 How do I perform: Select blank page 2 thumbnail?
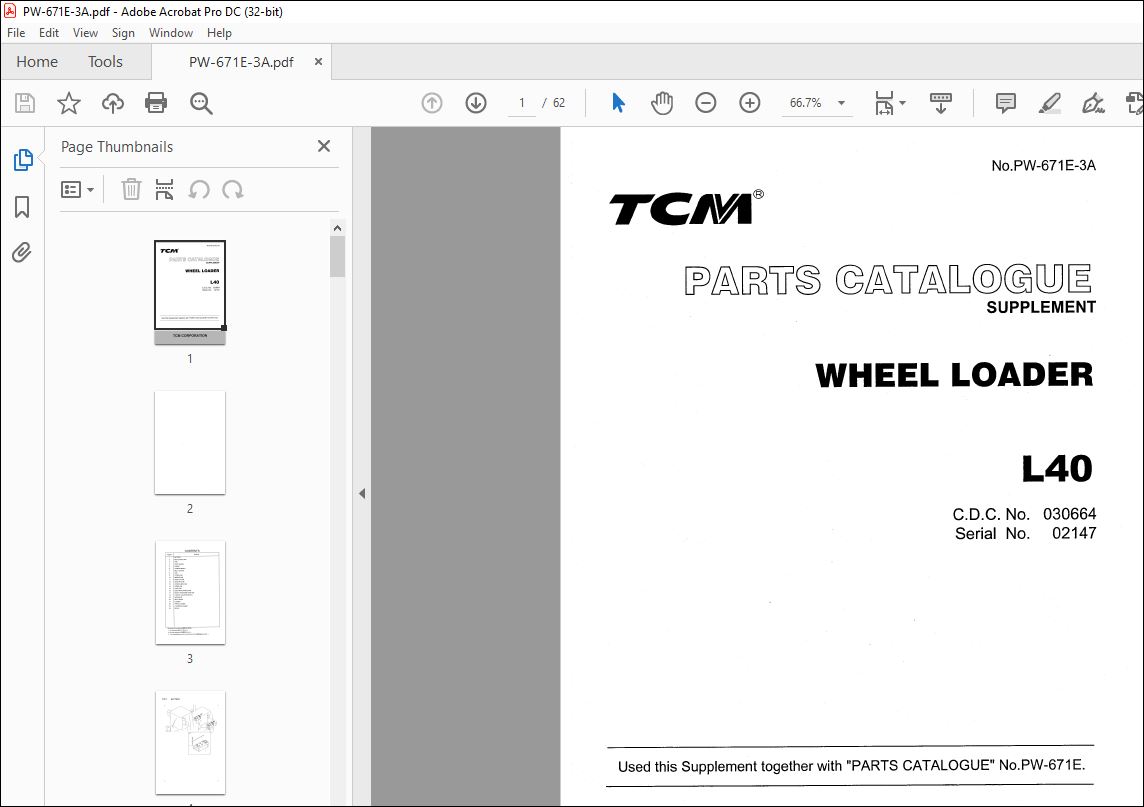[190, 442]
